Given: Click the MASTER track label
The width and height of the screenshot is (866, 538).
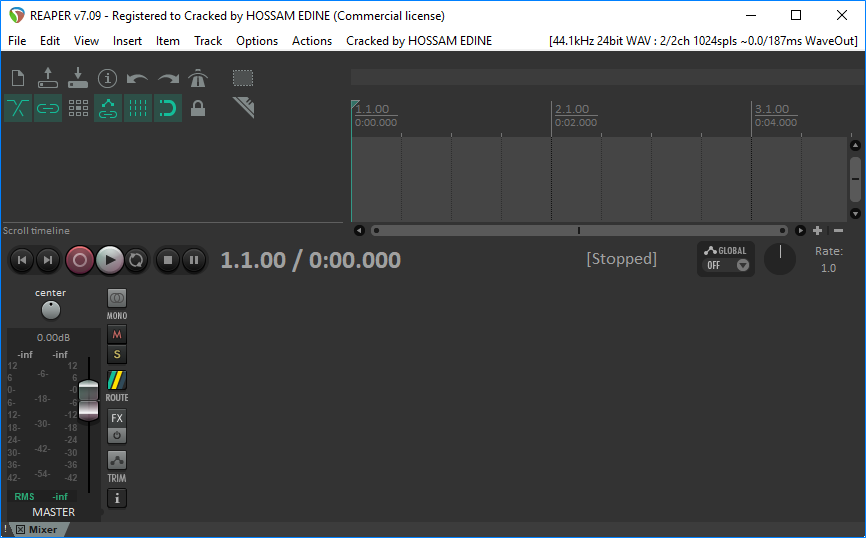Looking at the screenshot, I should click(x=54, y=512).
